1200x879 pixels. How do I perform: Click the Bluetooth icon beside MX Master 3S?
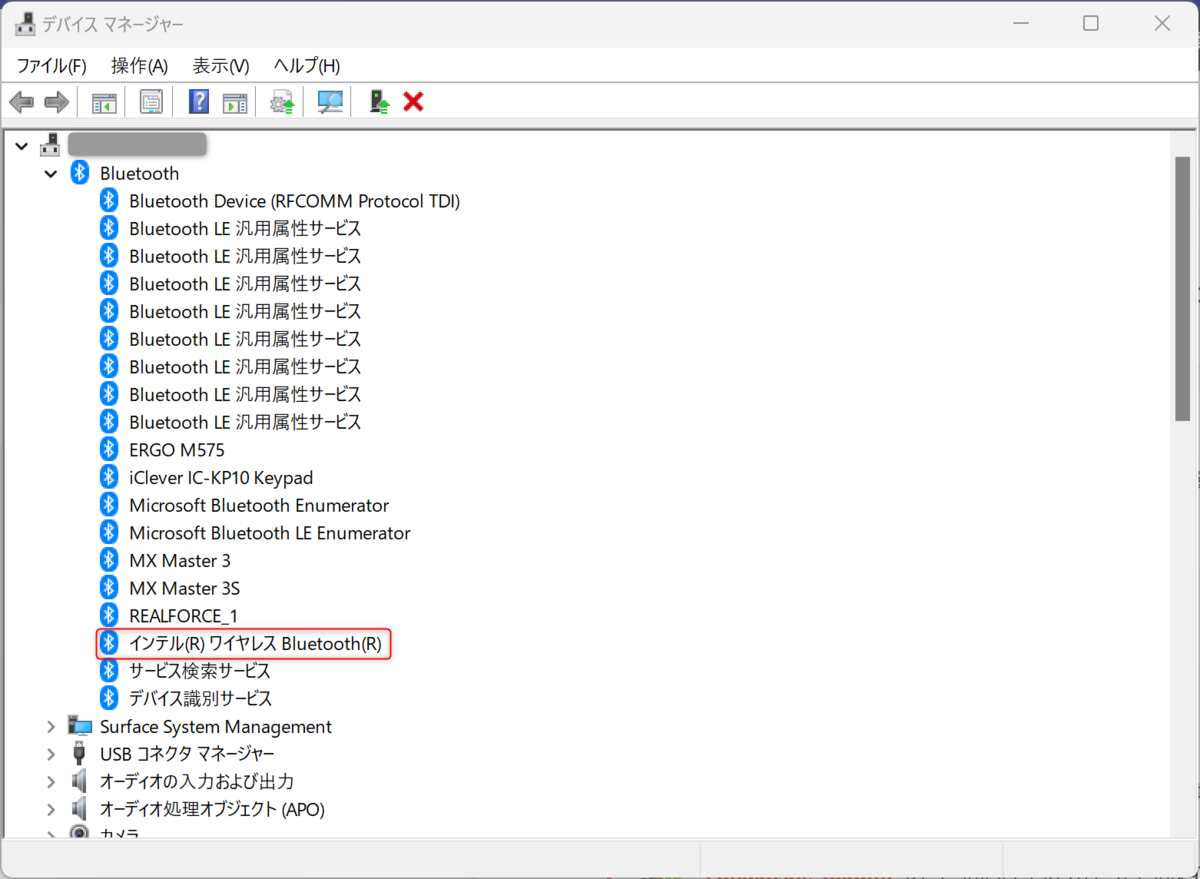(109, 588)
